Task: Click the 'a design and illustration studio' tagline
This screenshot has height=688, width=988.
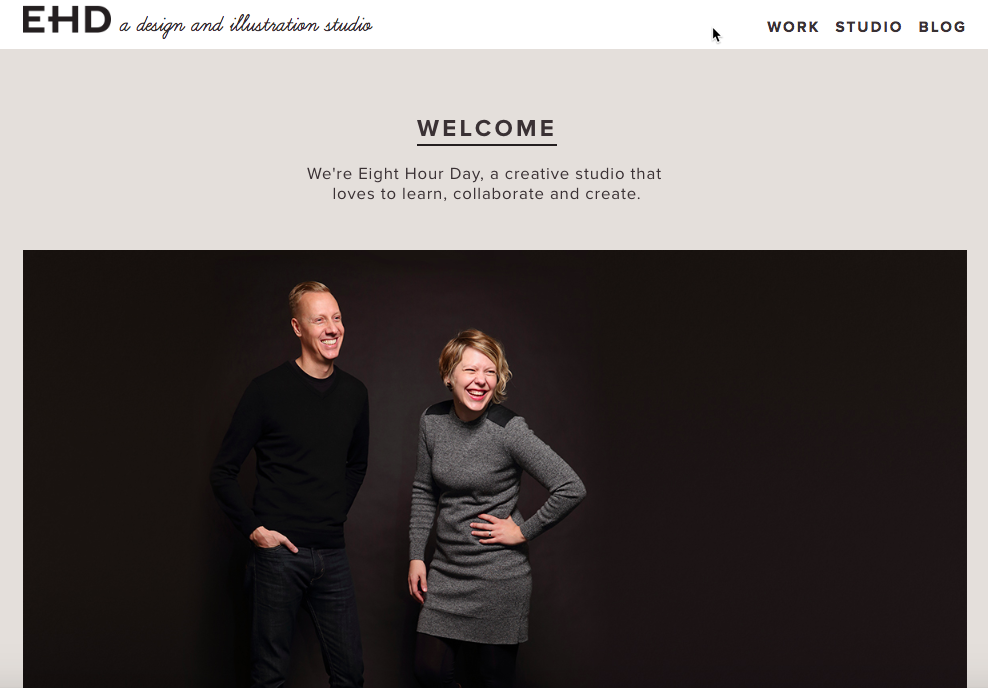Action: point(246,25)
